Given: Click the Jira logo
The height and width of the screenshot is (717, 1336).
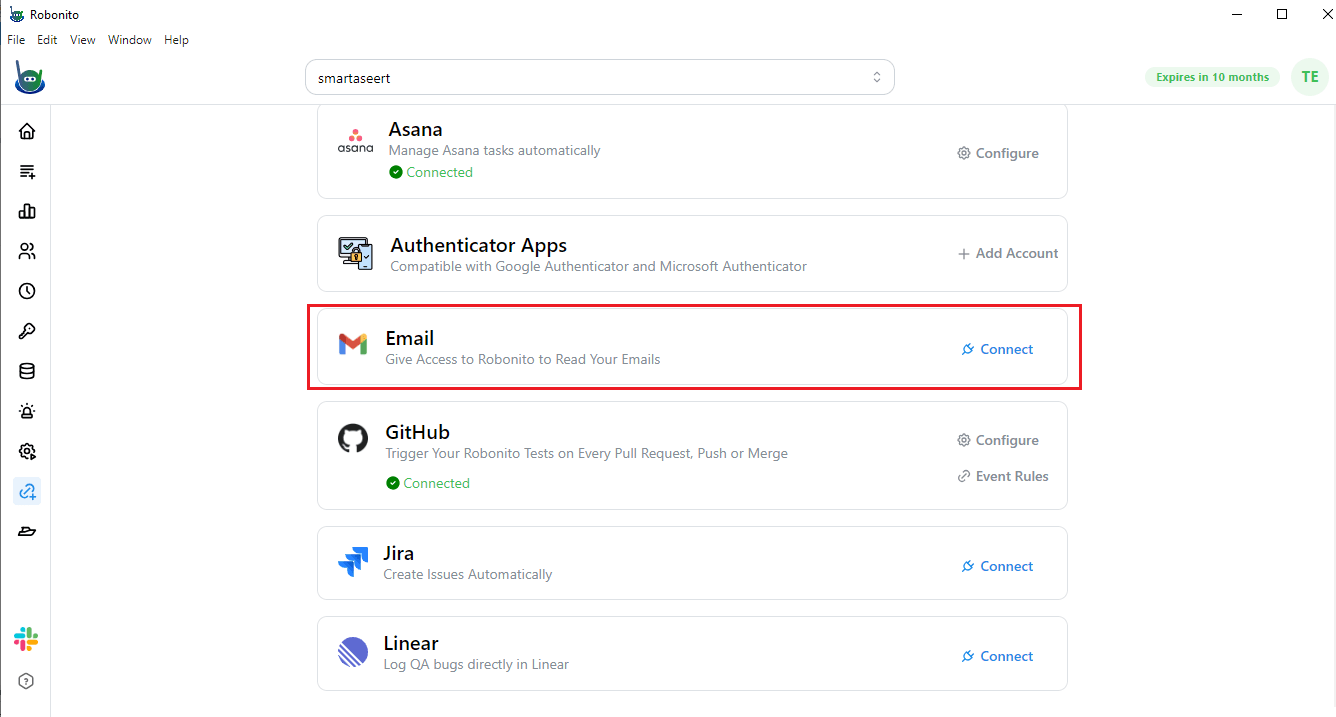Looking at the screenshot, I should (353, 562).
